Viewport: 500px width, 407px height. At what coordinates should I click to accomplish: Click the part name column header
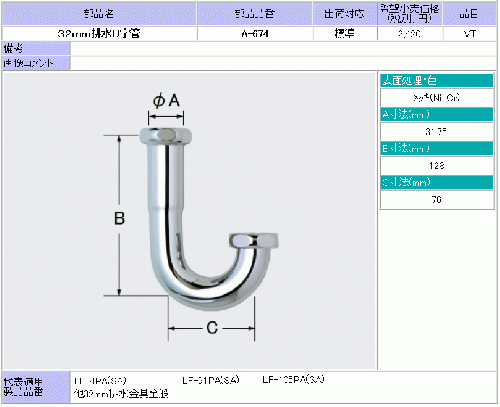[x=99, y=14]
